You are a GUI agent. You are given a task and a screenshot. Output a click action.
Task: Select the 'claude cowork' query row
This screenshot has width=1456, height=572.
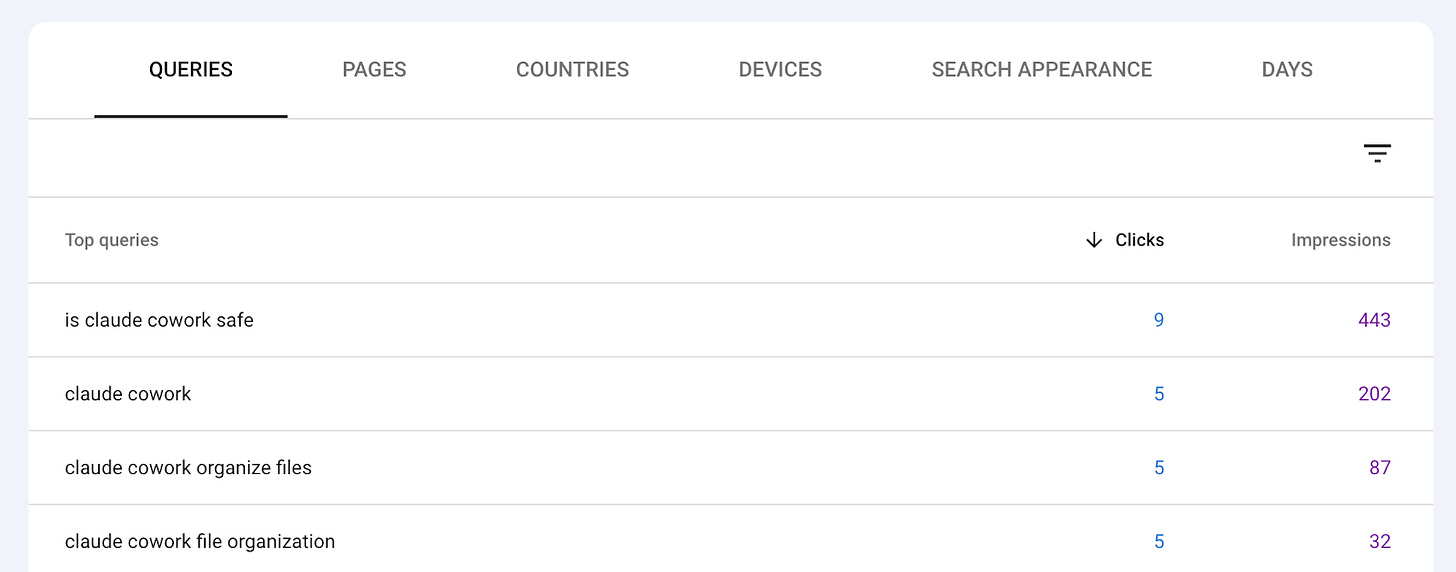click(x=730, y=394)
